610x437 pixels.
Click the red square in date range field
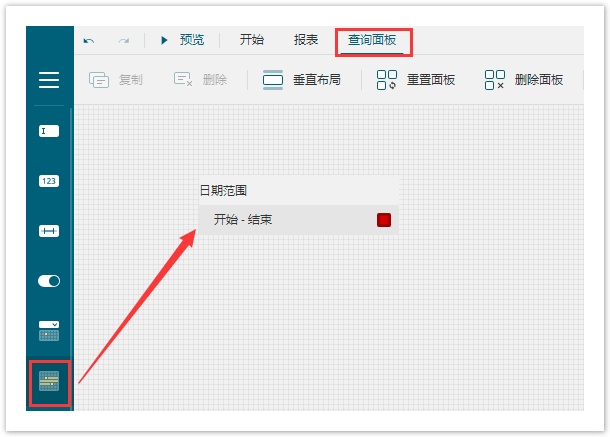tap(384, 220)
